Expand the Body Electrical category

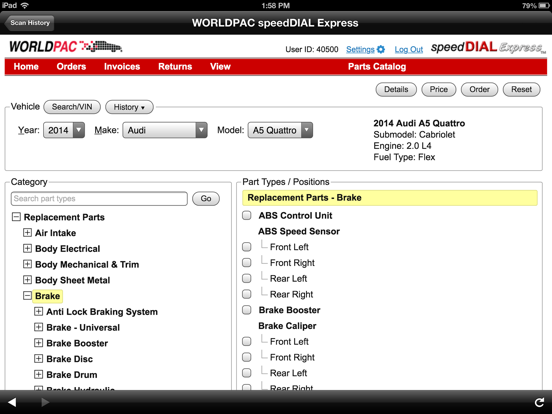pos(27,249)
